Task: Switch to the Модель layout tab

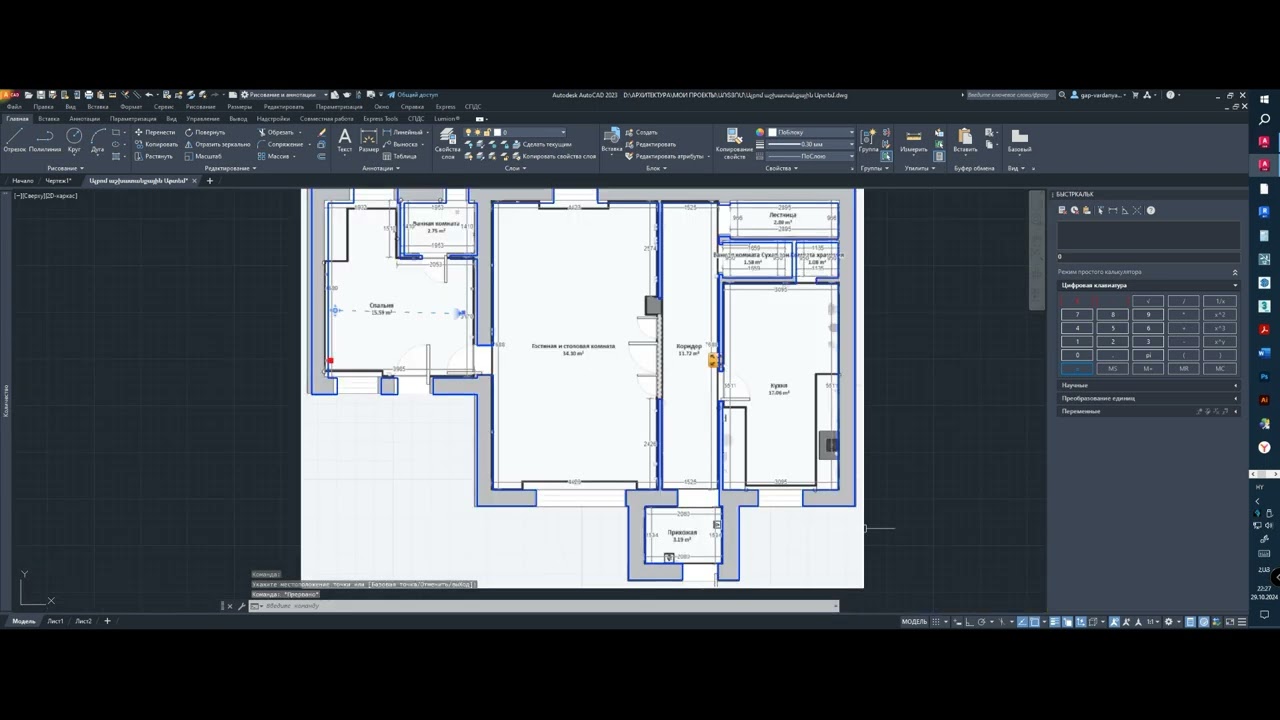Action: [x=23, y=621]
